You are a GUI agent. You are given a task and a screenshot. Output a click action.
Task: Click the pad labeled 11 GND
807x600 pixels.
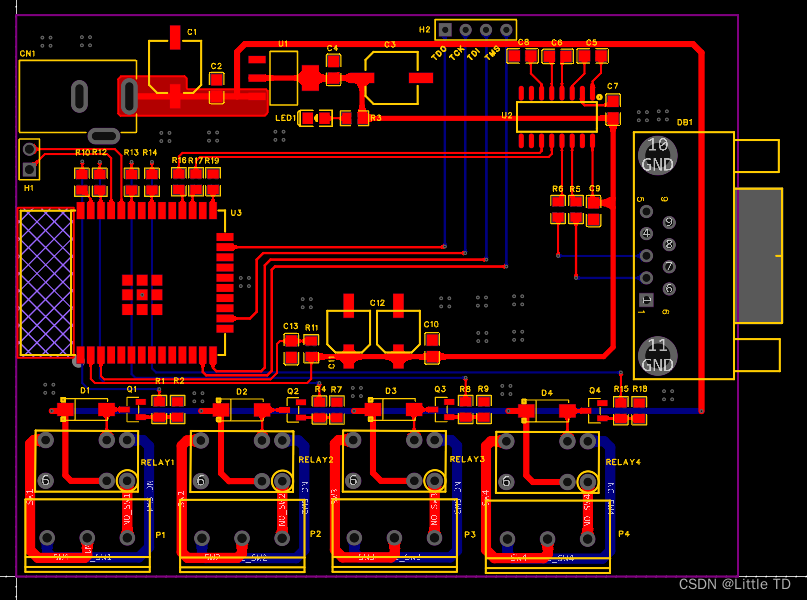pyautogui.click(x=657, y=355)
